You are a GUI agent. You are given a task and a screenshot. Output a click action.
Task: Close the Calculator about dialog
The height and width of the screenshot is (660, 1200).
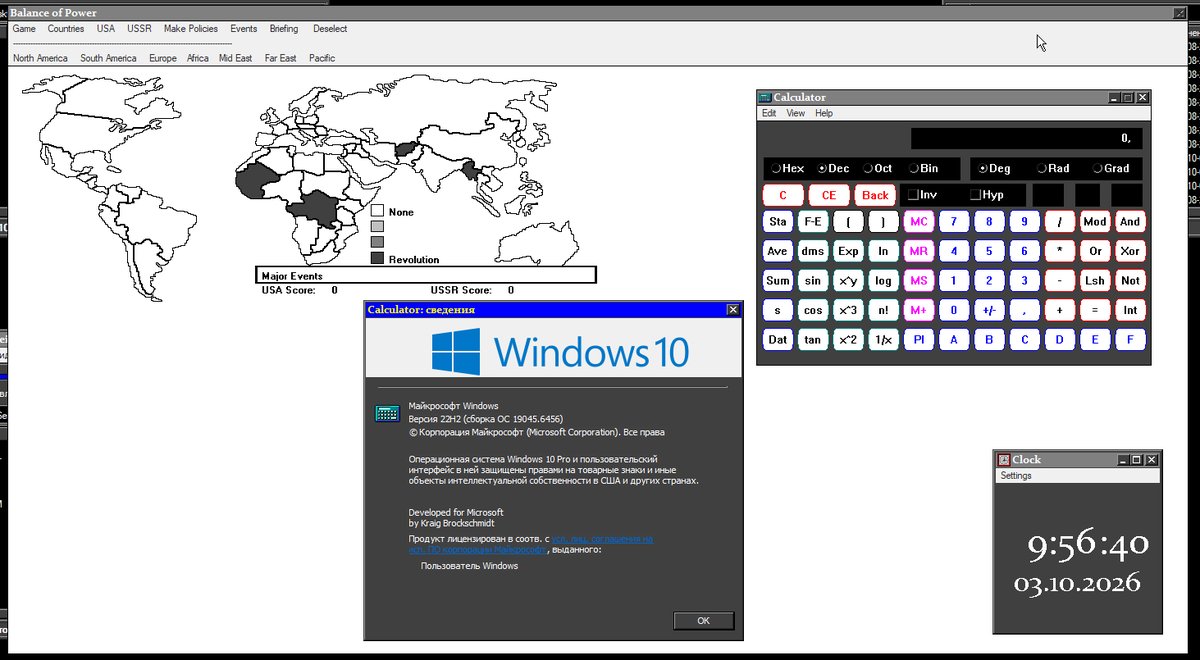coord(733,310)
